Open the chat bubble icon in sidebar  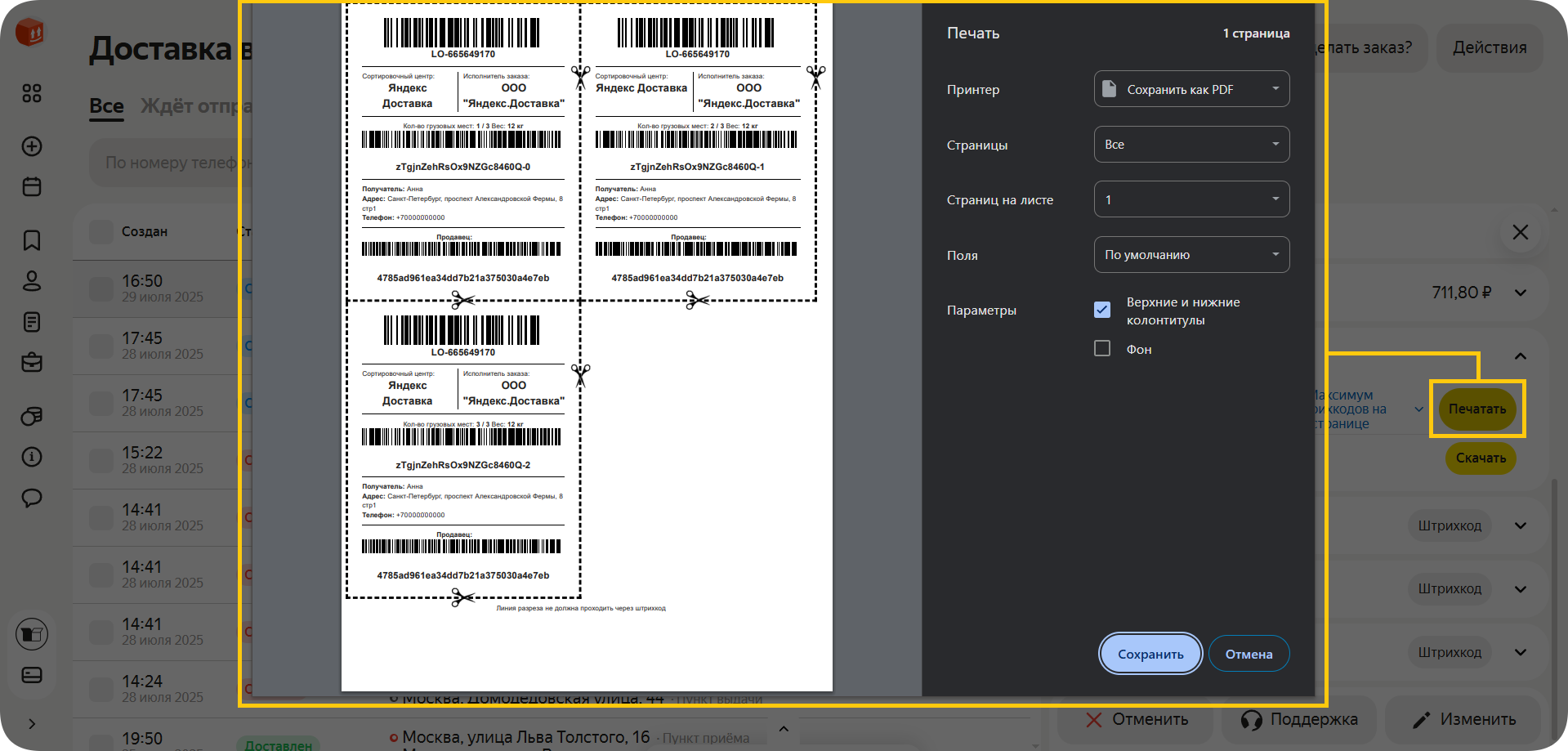coord(32,498)
